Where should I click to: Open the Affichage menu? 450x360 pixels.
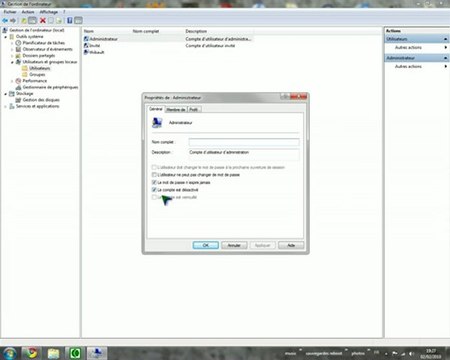[49, 12]
